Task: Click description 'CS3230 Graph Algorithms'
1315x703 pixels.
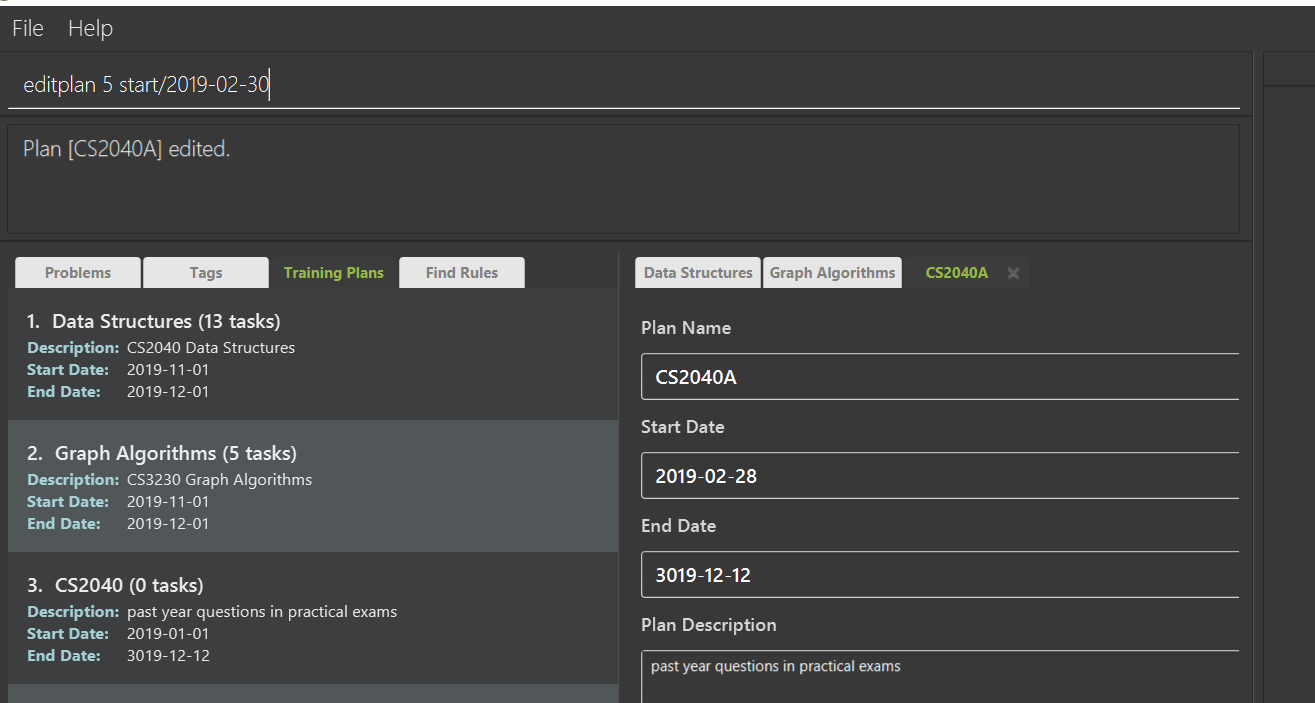Action: pos(220,480)
